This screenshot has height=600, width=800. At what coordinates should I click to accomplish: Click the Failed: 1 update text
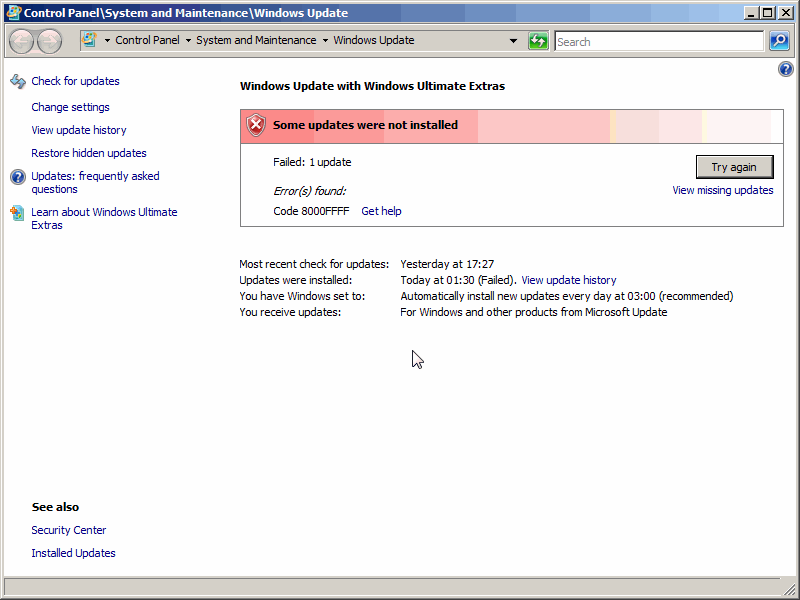pos(312,162)
